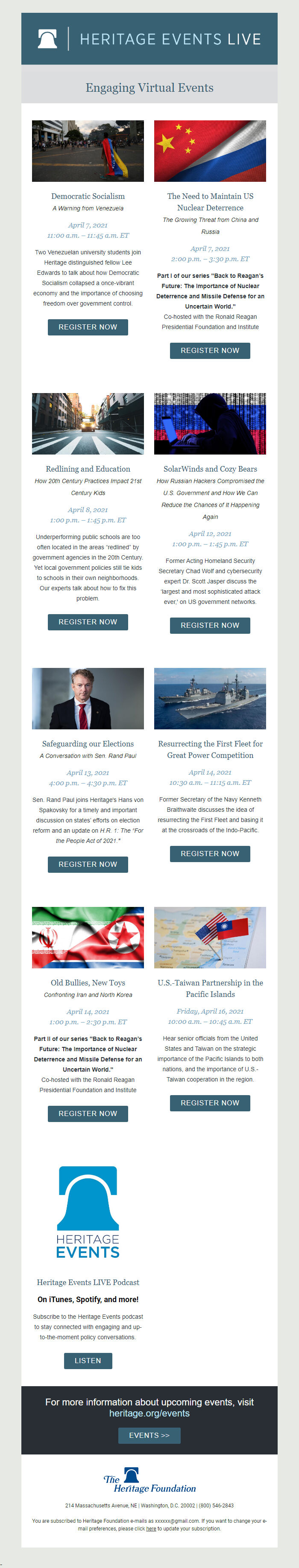Screen dimensions: 299x1568
Task: Open the heritage.org/events link
Action: tap(149, 1414)
